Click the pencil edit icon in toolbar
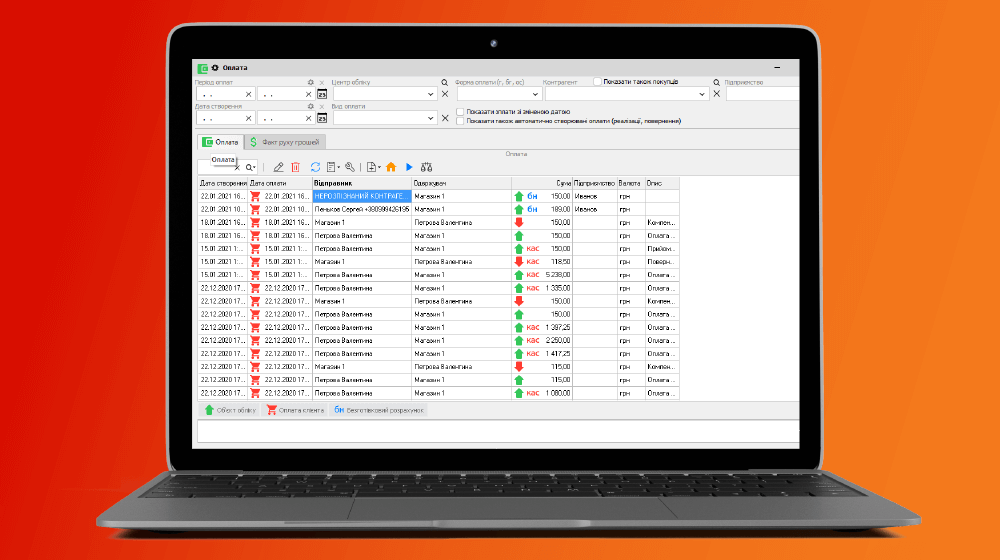 coord(279,167)
